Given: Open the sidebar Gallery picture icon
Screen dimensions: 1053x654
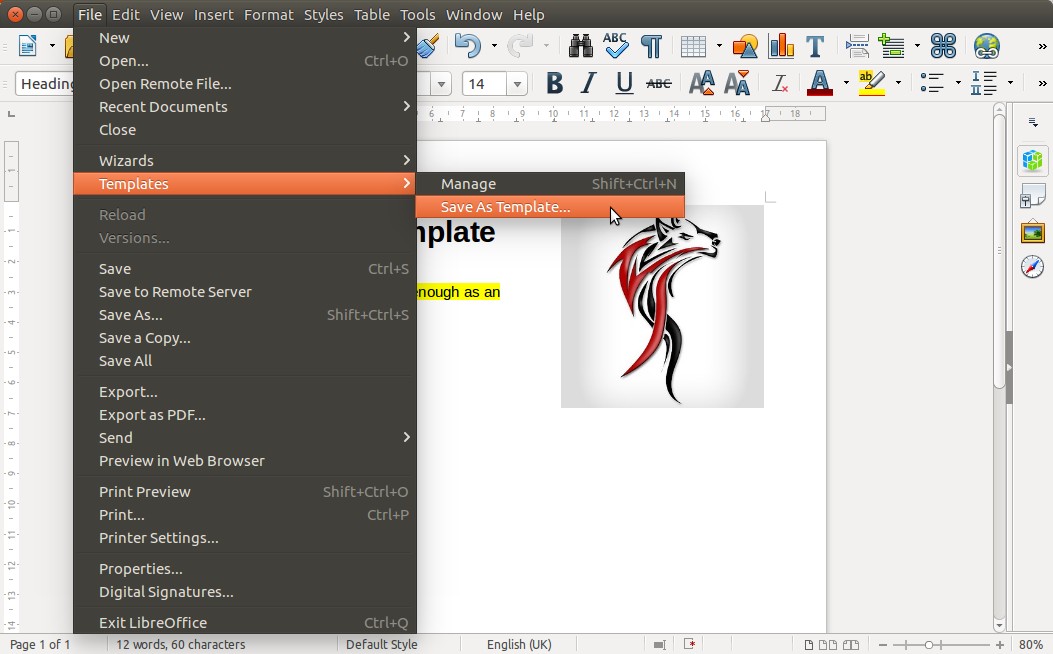Looking at the screenshot, I should click(1032, 232).
